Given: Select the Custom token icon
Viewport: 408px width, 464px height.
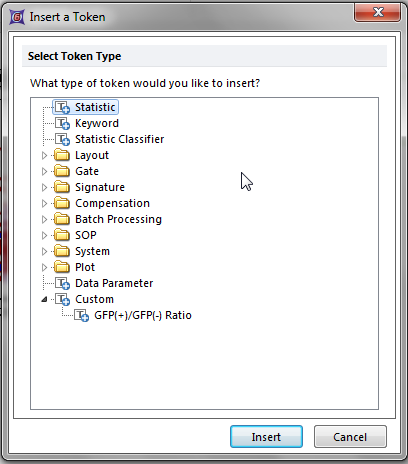Looking at the screenshot, I should pos(62,299).
